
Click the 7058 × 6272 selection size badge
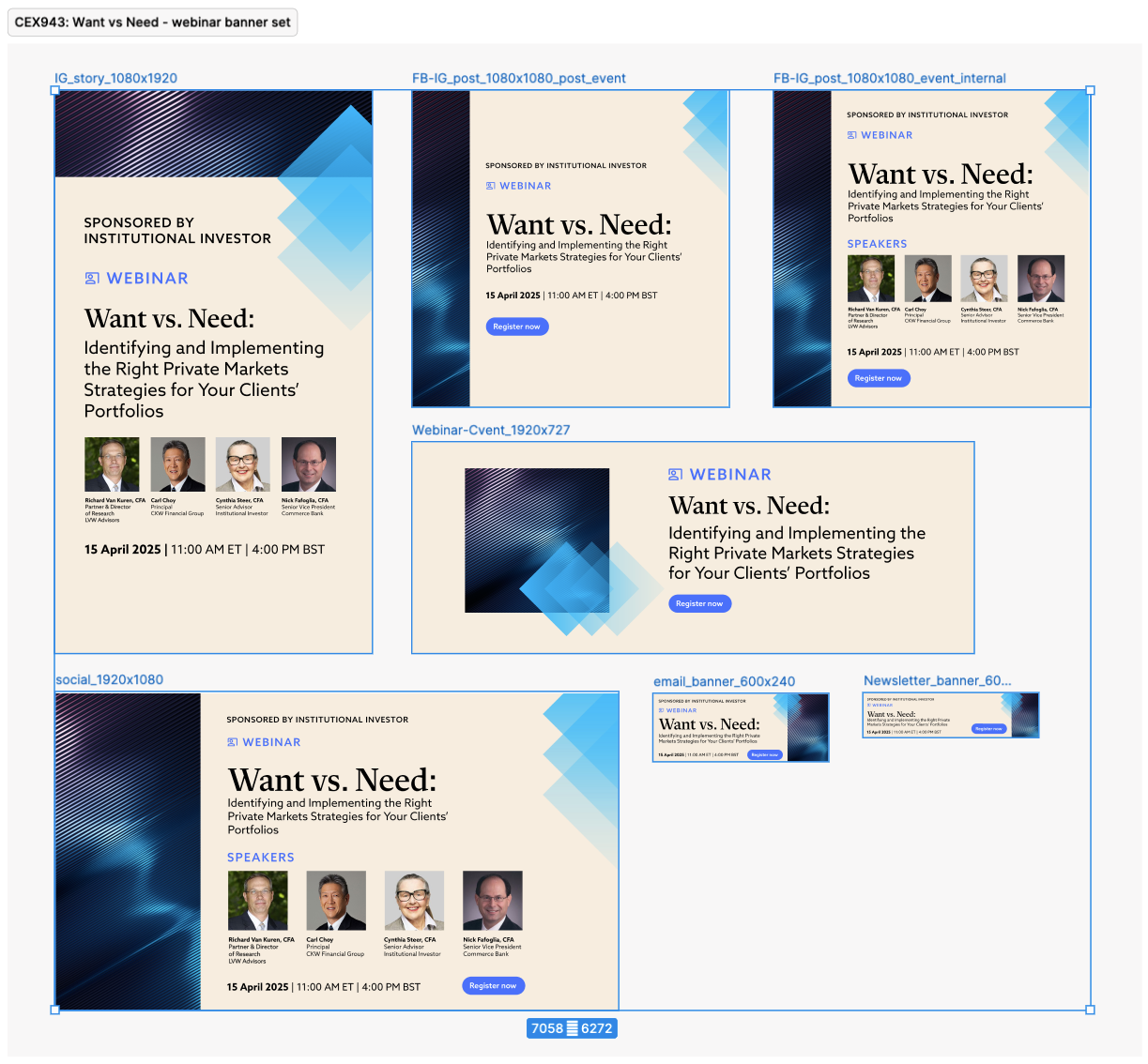tap(572, 1028)
